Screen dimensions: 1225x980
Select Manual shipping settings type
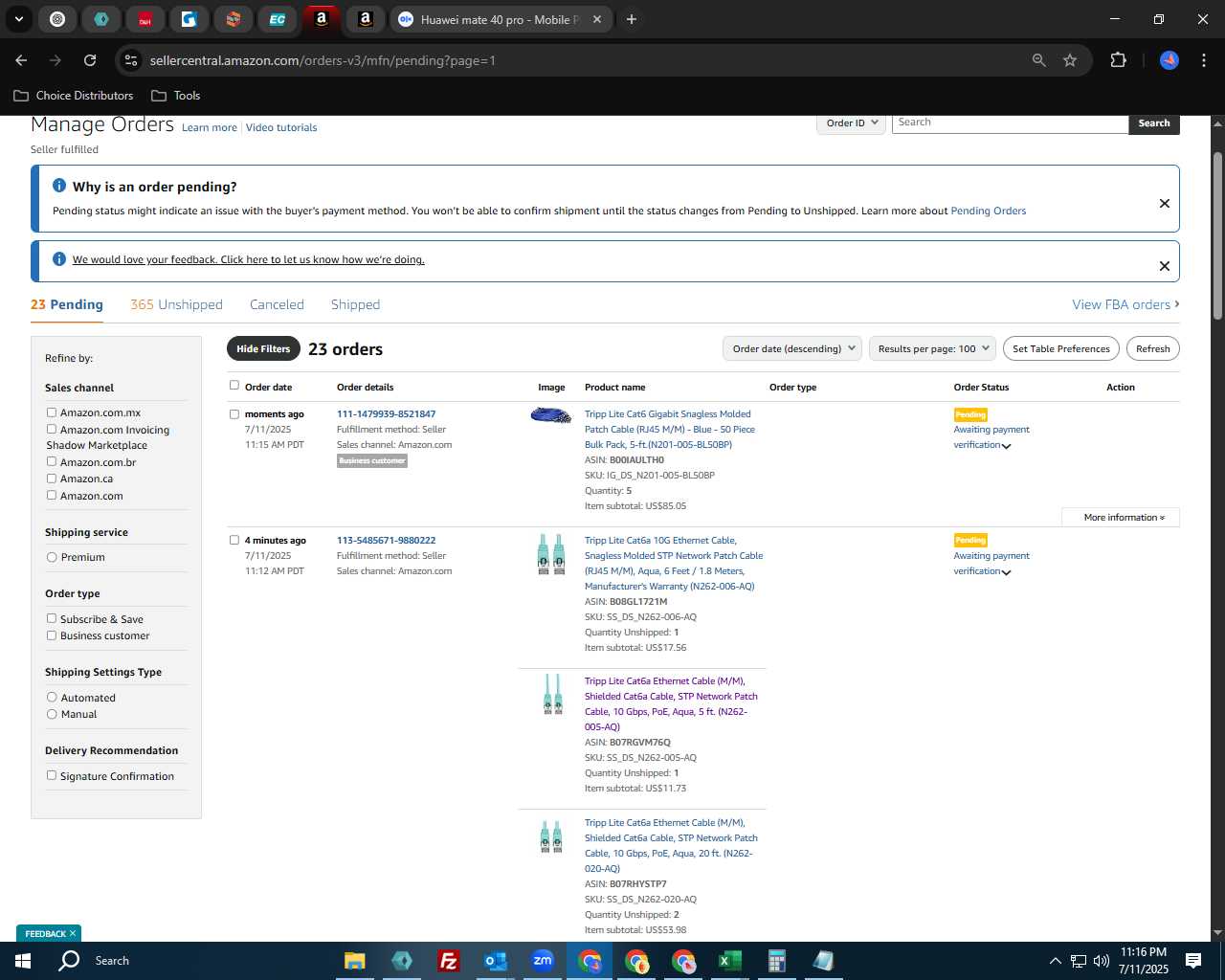coord(52,714)
